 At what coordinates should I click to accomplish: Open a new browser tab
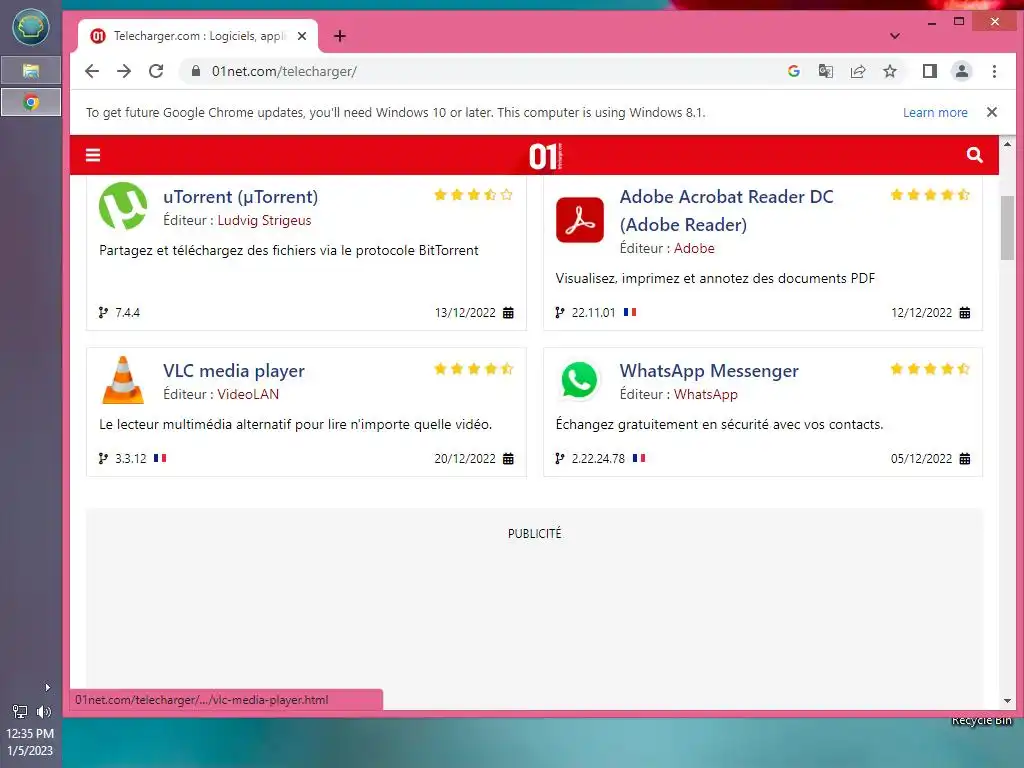point(340,36)
